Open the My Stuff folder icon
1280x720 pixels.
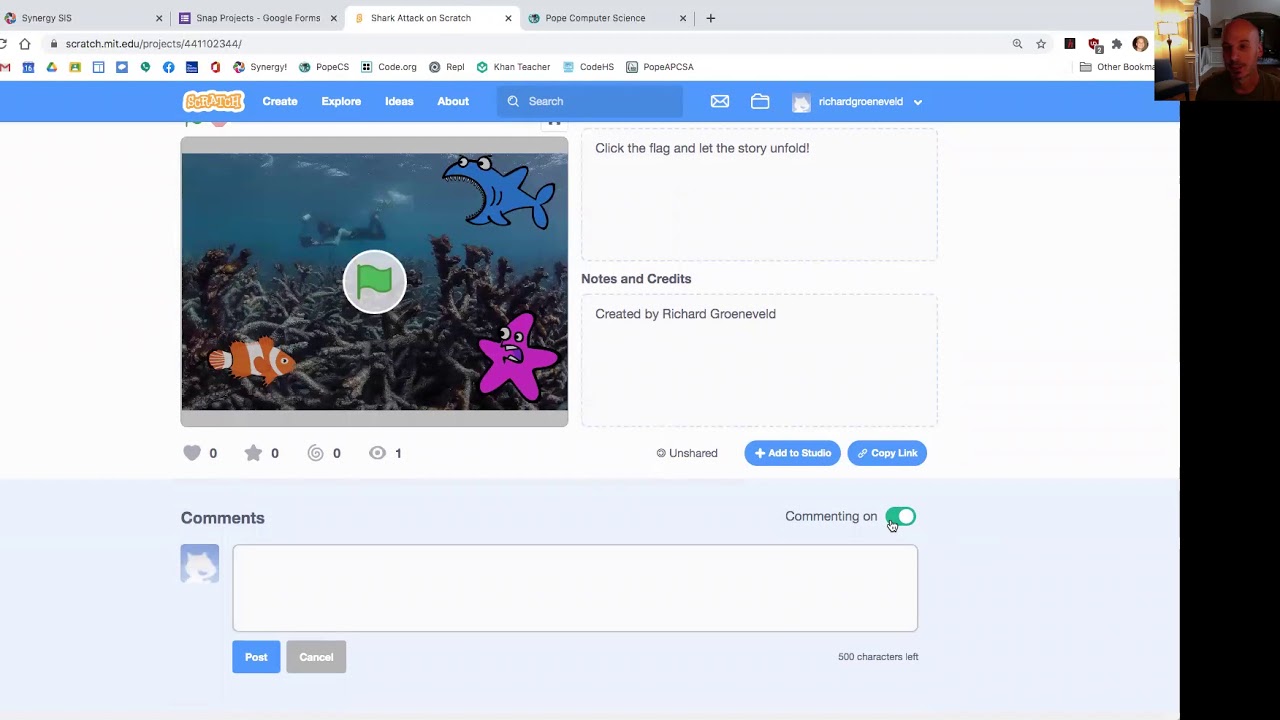click(760, 101)
